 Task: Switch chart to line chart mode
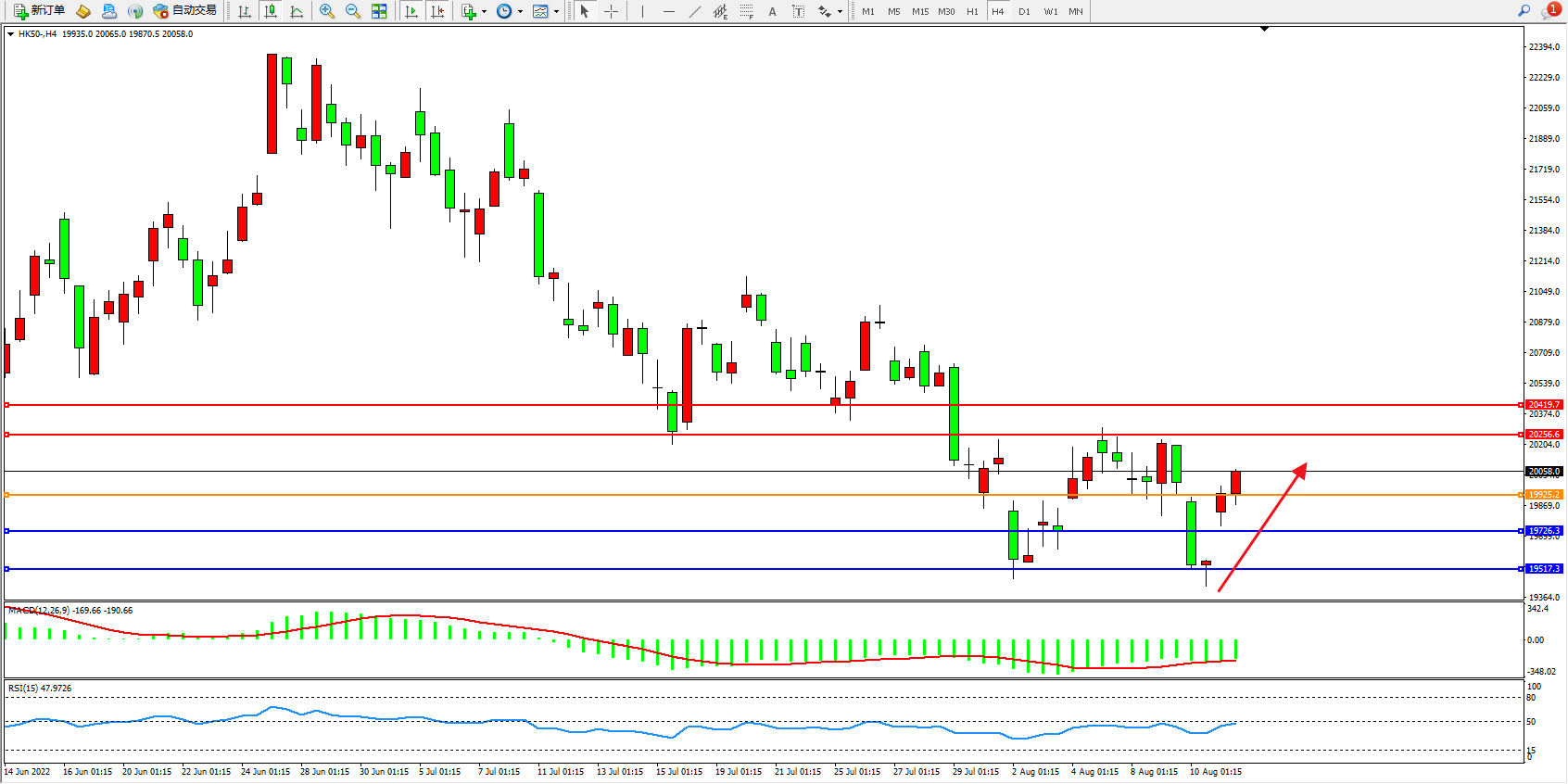tap(297, 12)
